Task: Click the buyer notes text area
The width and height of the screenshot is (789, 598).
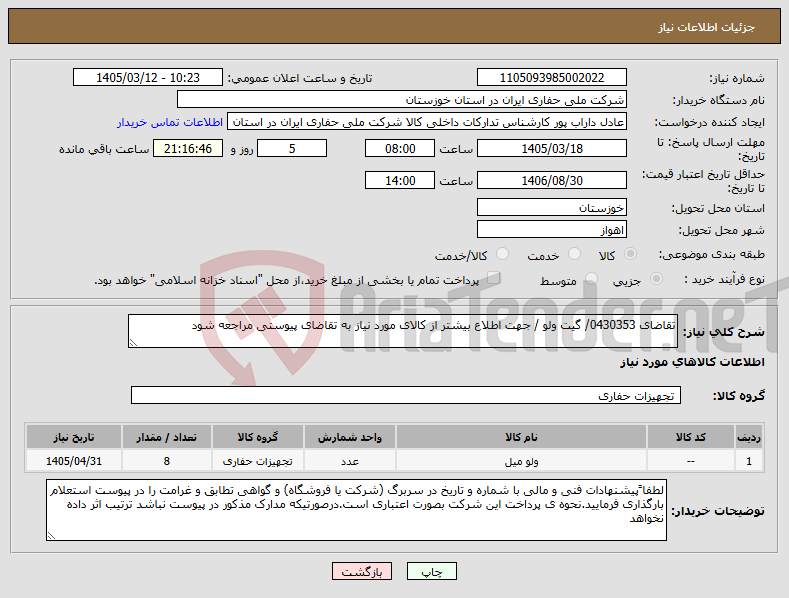Action: click(356, 510)
